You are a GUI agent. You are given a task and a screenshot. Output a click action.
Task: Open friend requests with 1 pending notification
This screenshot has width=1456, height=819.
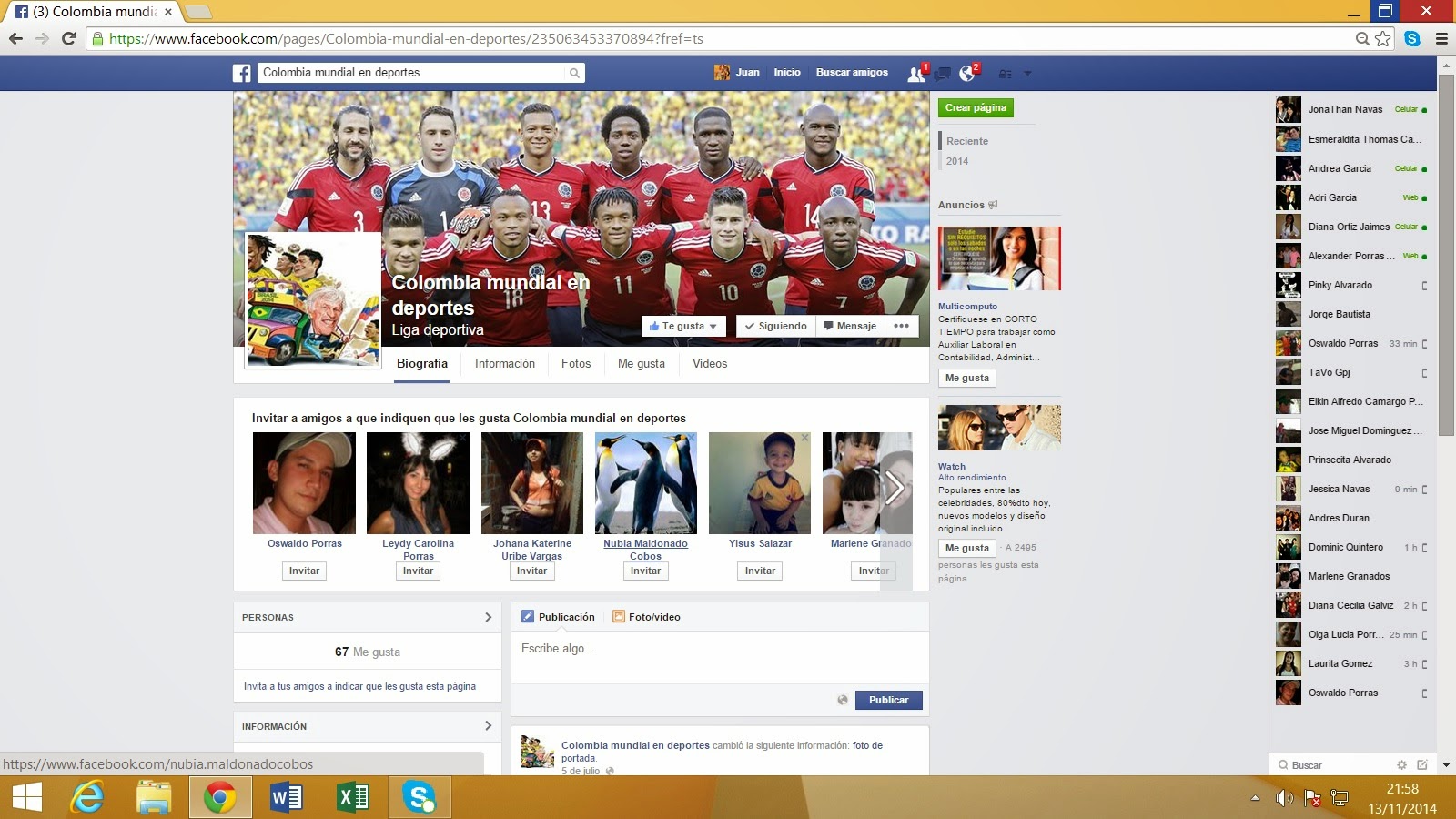[916, 72]
